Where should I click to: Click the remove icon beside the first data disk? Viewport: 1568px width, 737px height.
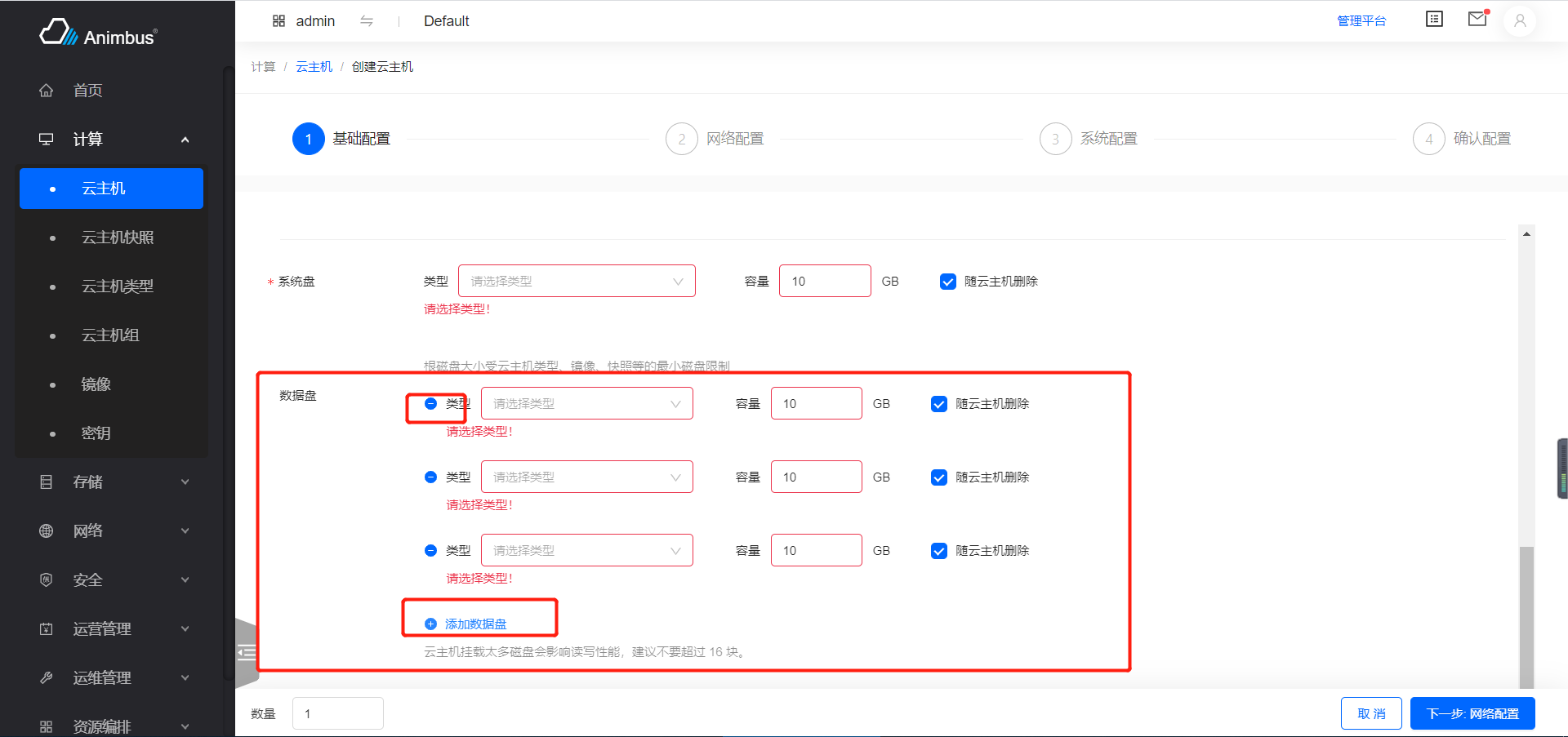click(x=430, y=403)
